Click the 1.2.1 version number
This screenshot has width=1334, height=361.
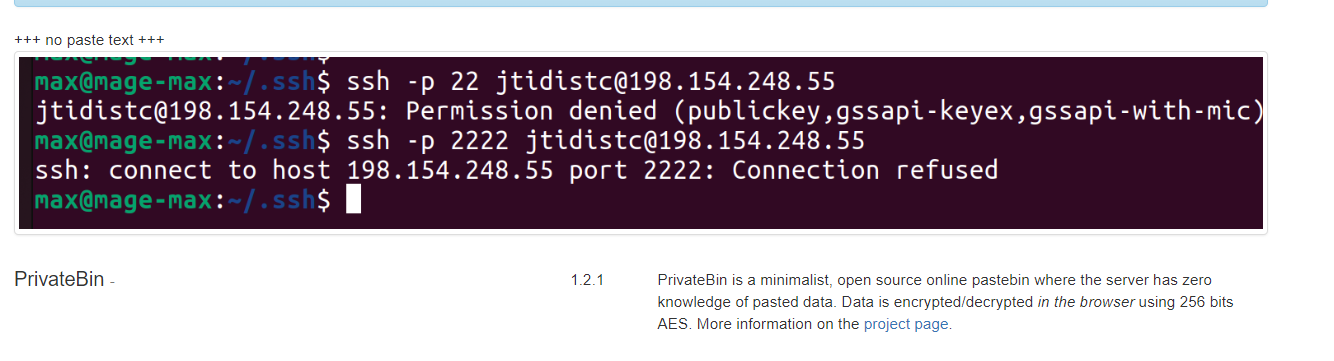coord(588,281)
